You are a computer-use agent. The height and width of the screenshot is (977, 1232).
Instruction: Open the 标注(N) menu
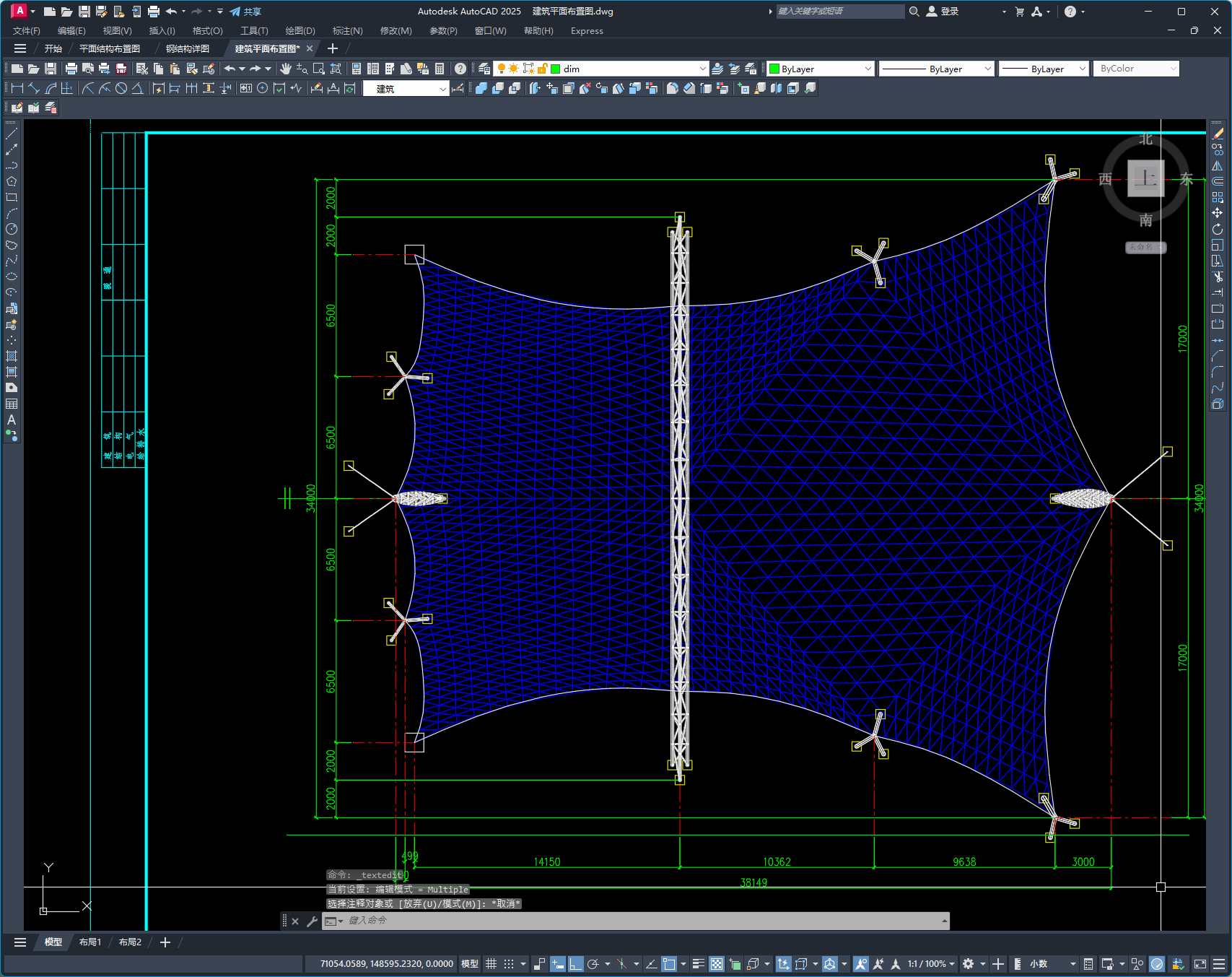point(347,31)
